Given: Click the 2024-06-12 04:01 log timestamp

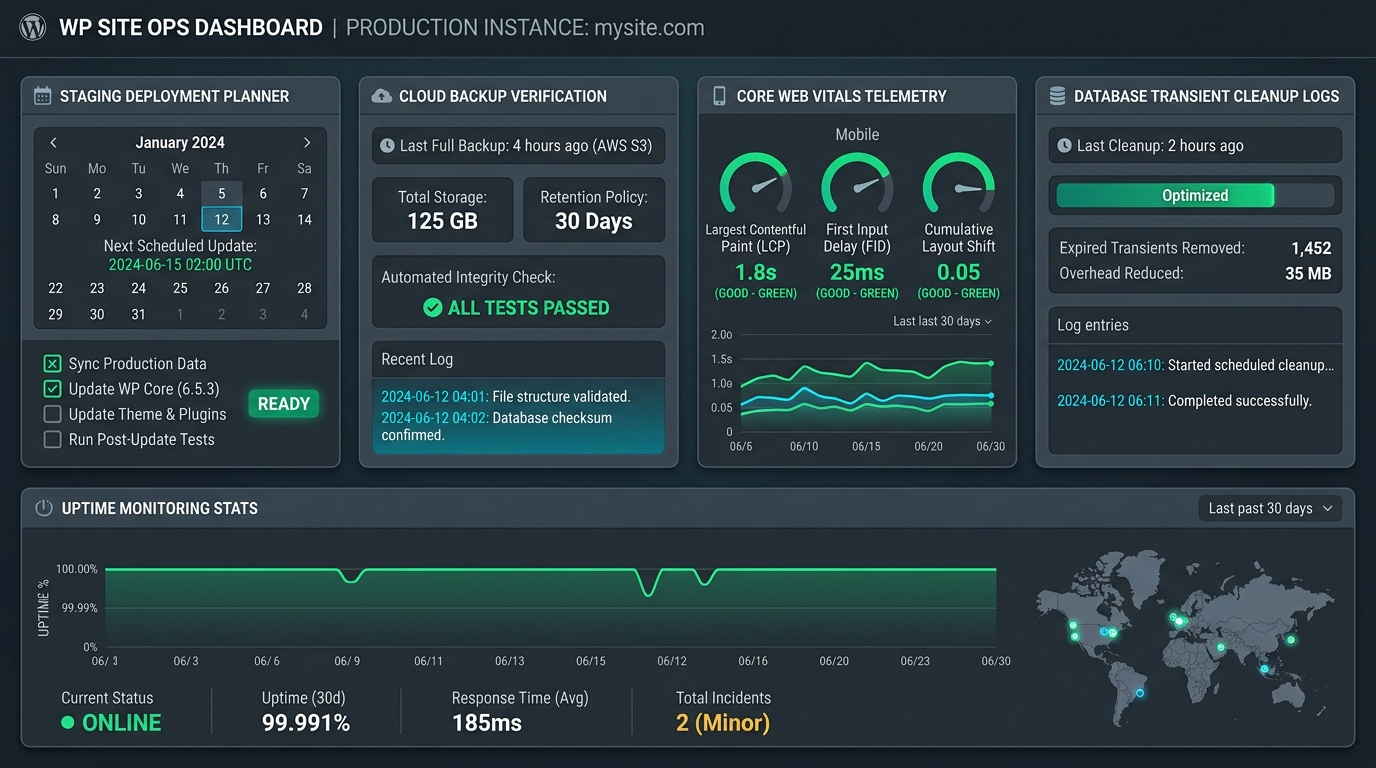Looking at the screenshot, I should point(434,396).
